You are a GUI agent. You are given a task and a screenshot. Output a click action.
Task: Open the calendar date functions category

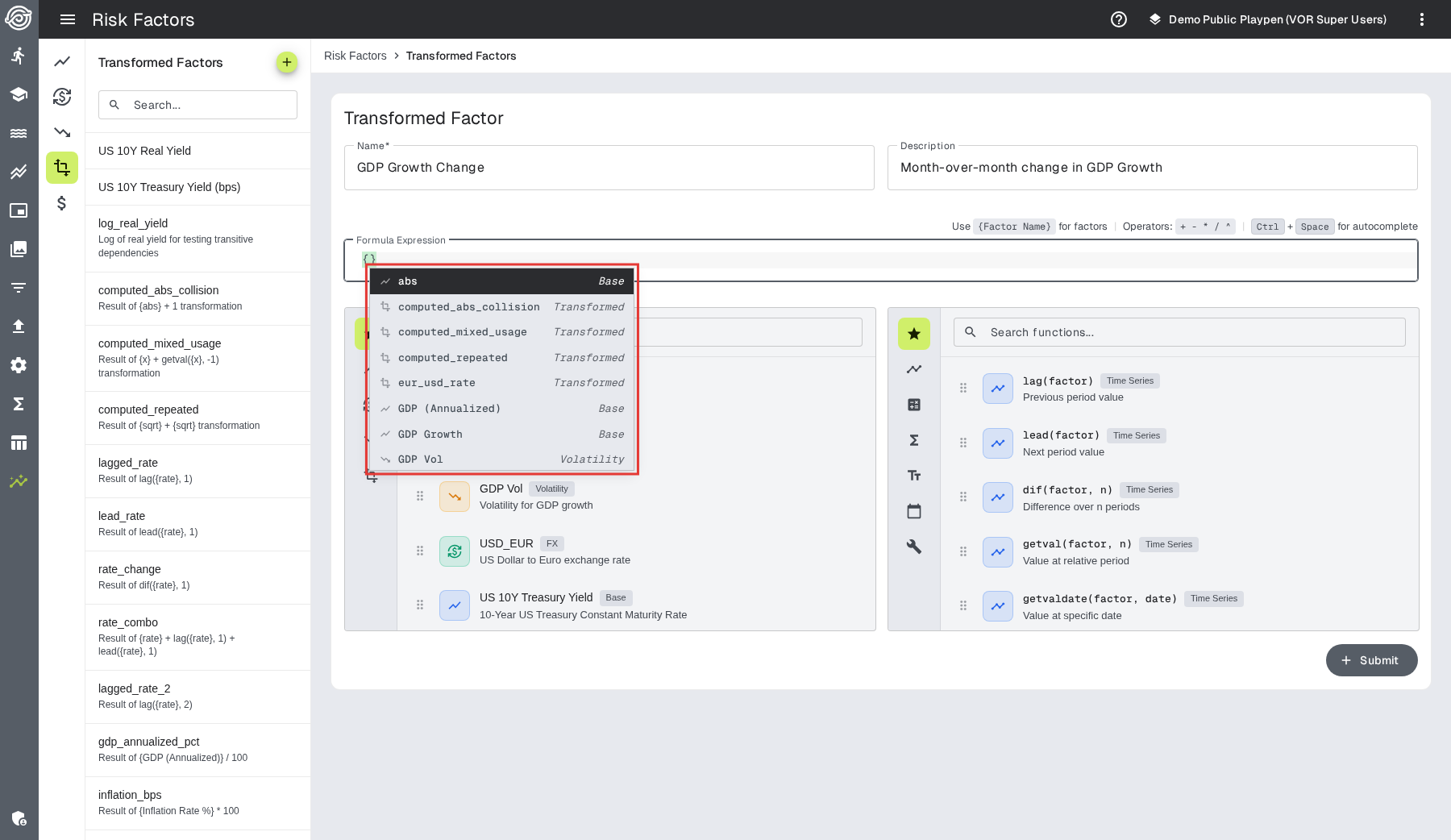tap(914, 511)
